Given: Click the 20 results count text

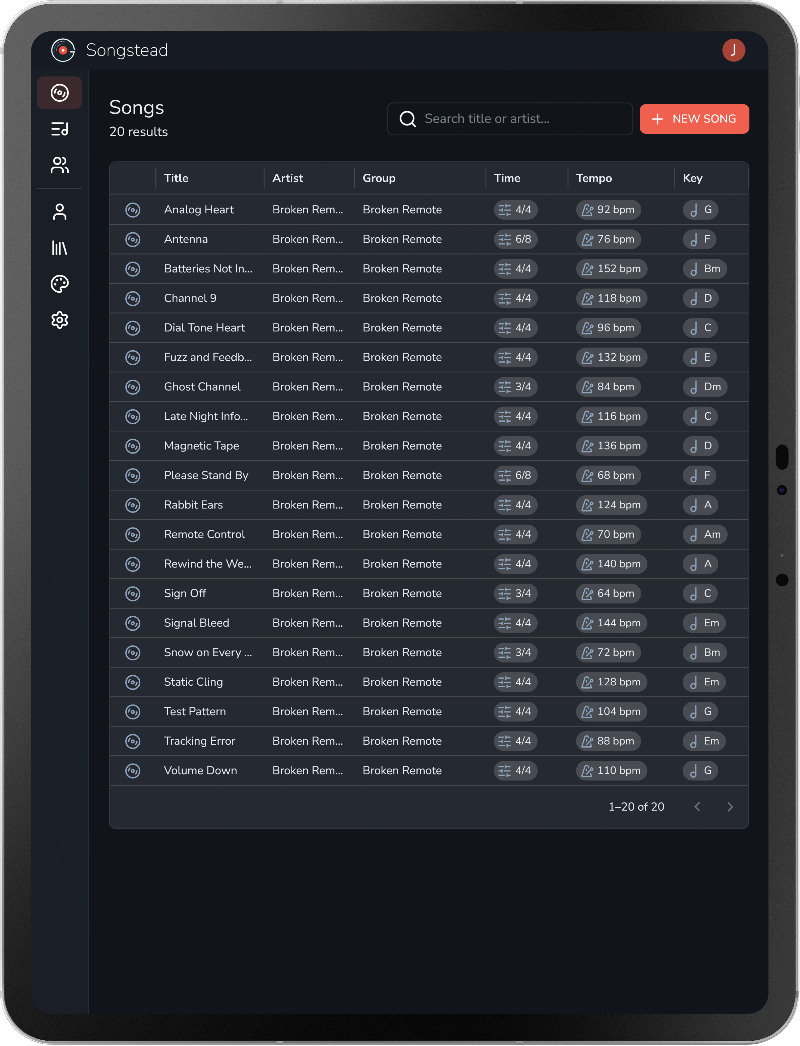Looking at the screenshot, I should point(139,132).
